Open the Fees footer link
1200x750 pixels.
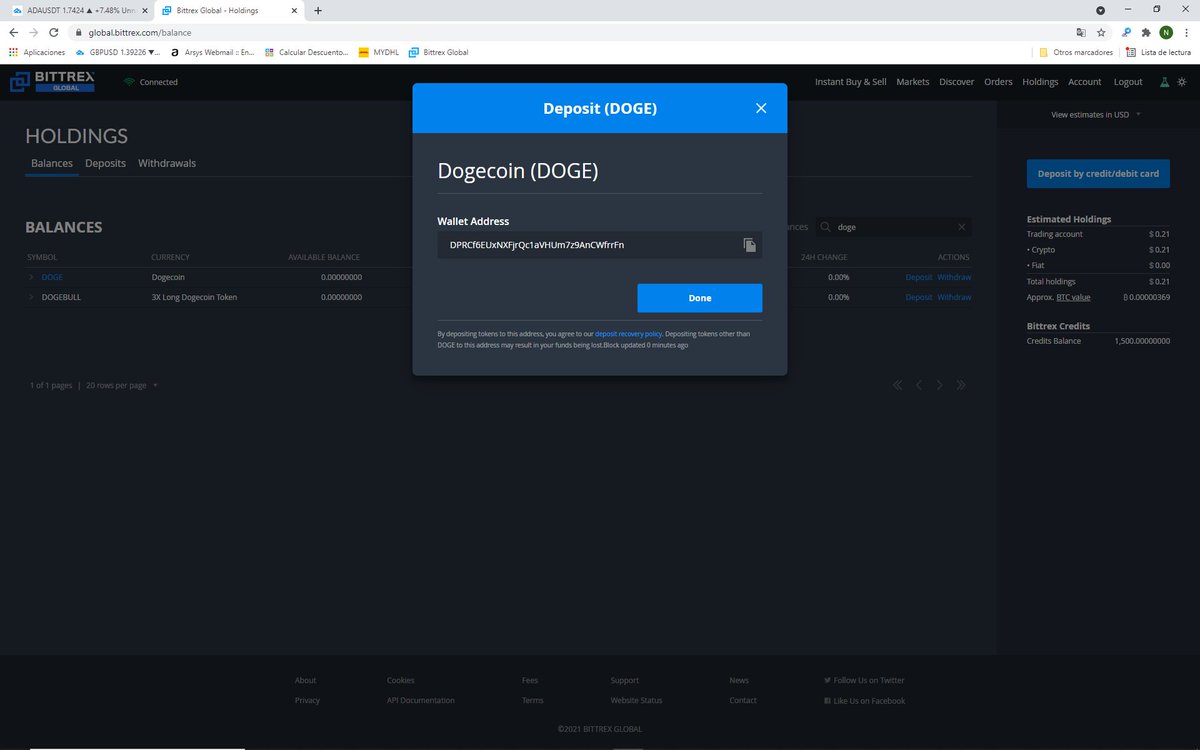pyautogui.click(x=530, y=680)
